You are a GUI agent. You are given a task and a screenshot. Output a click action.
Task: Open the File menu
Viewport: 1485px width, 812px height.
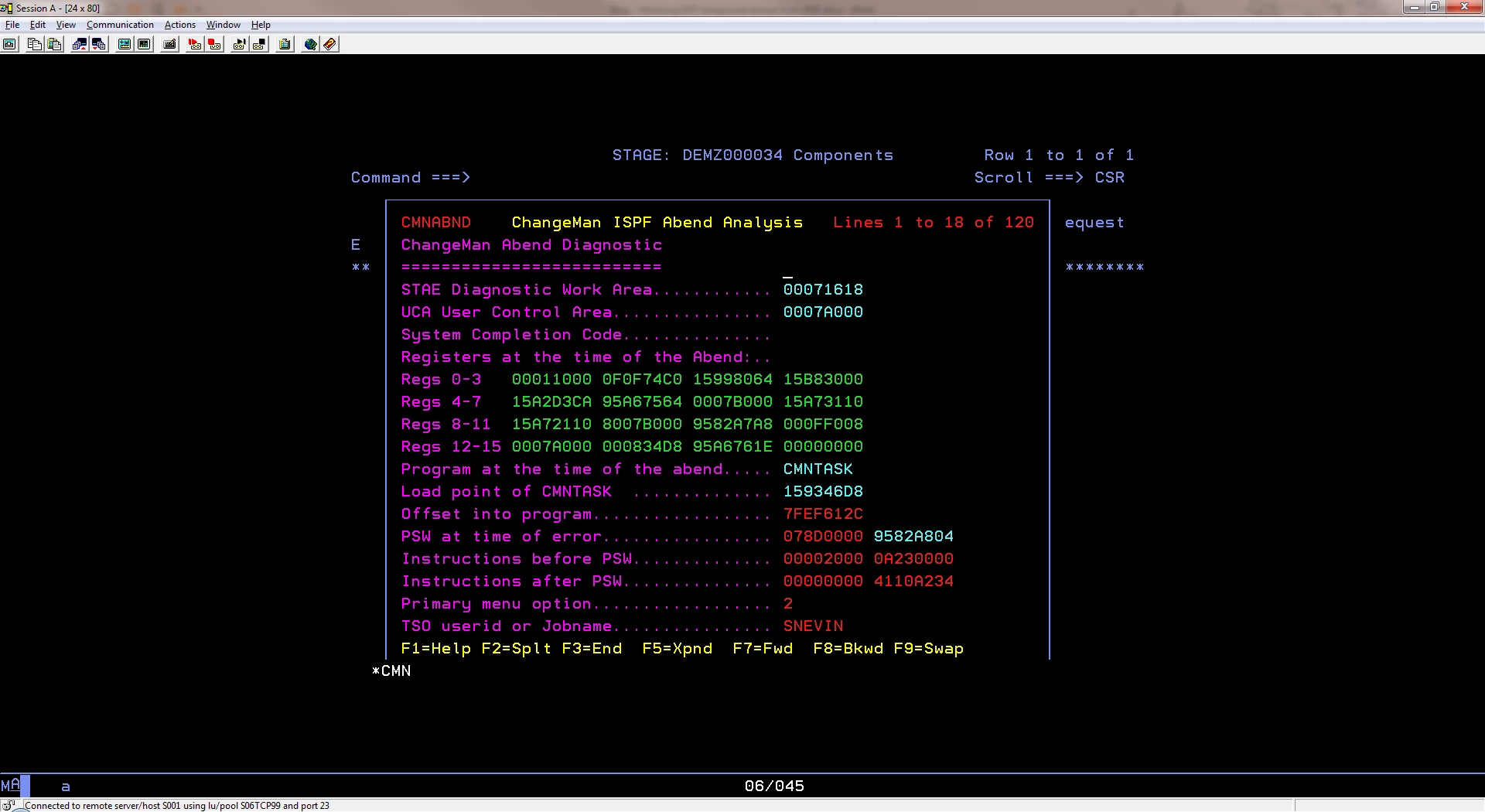click(12, 25)
